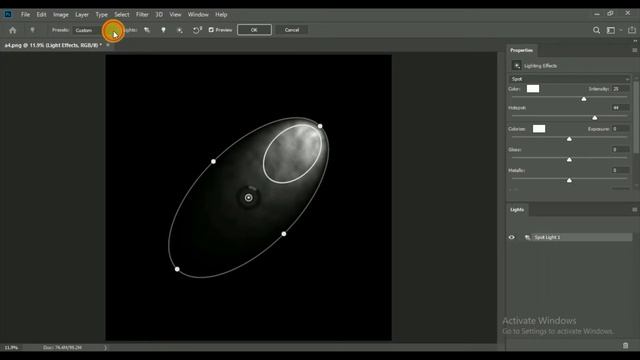640x360 pixels.
Task: Open the search magnifier icon
Action: (x=596, y=30)
